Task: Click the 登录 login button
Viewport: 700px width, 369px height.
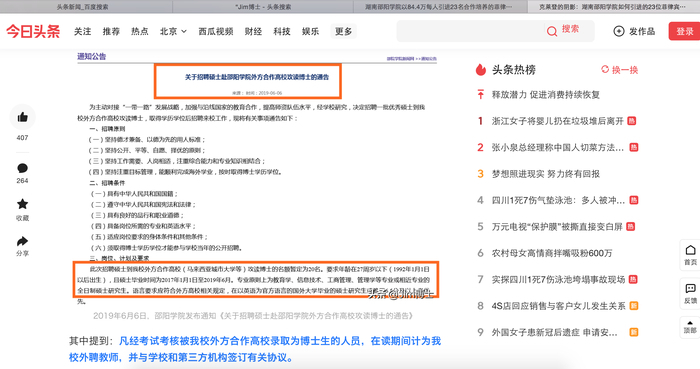Action: pos(684,31)
